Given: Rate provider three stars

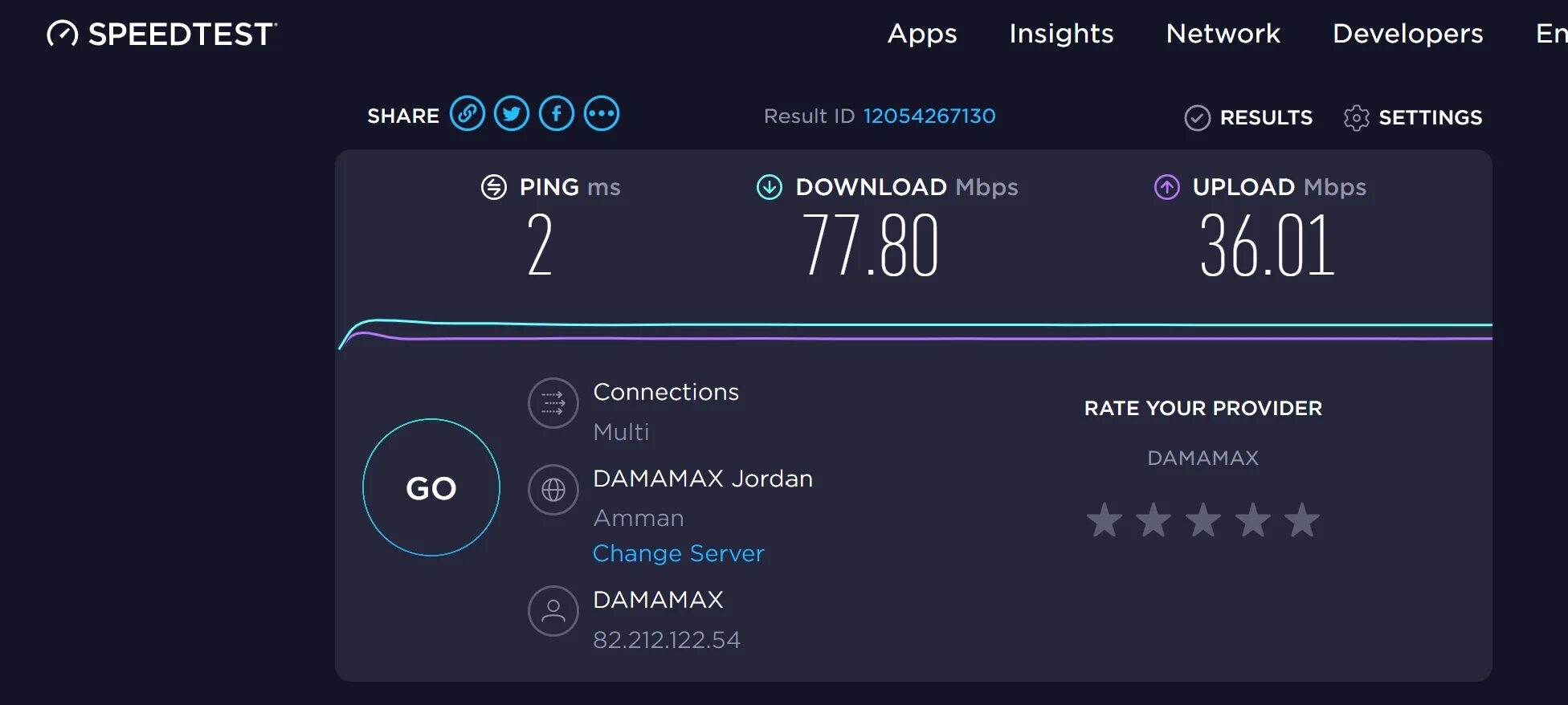Looking at the screenshot, I should 1203,520.
